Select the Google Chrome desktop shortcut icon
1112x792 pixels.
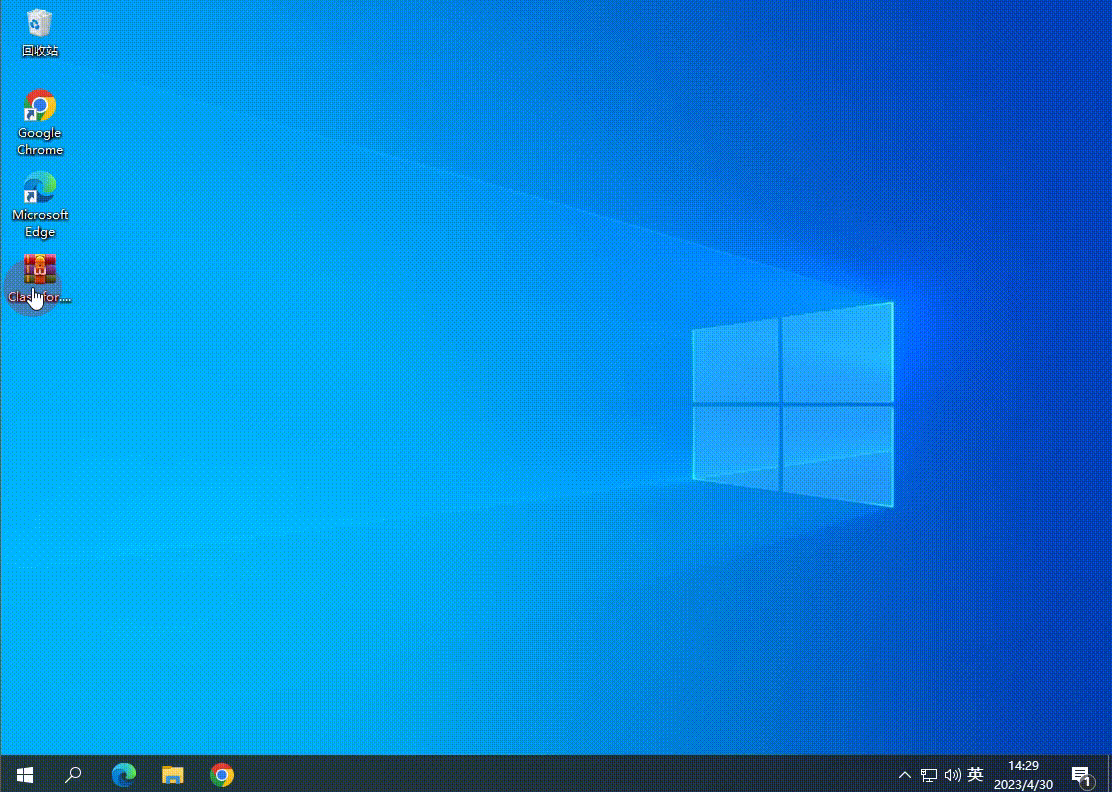click(x=40, y=106)
